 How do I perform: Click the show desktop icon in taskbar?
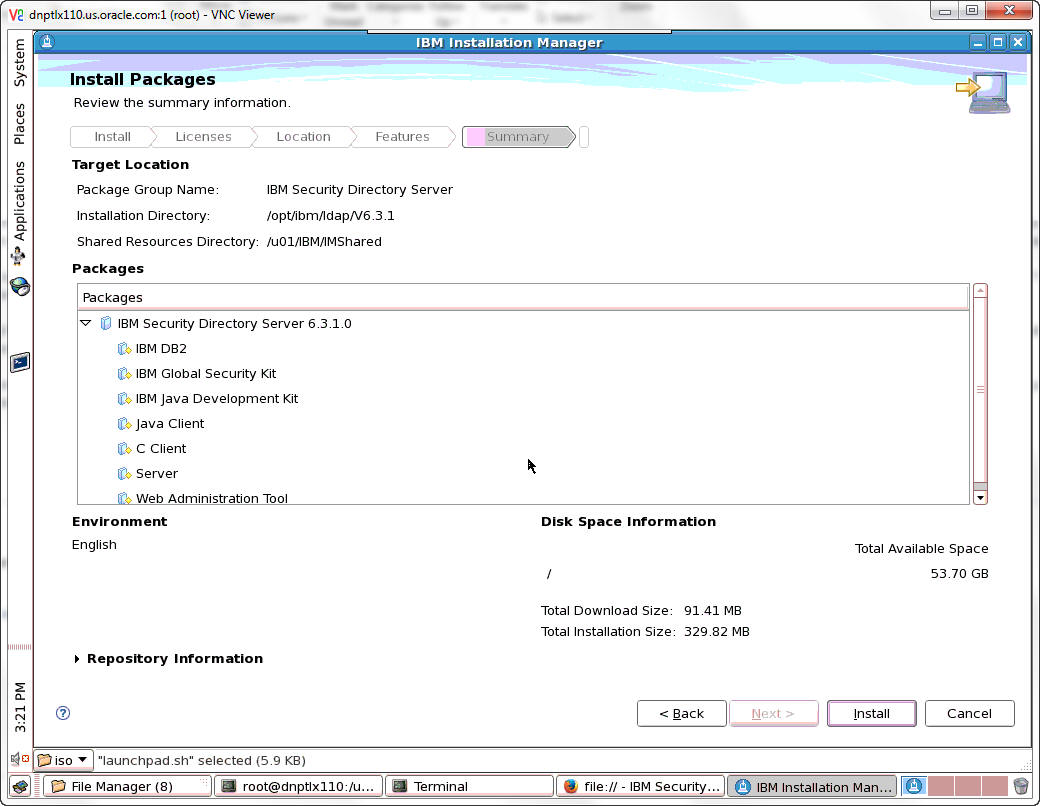[x=21, y=787]
